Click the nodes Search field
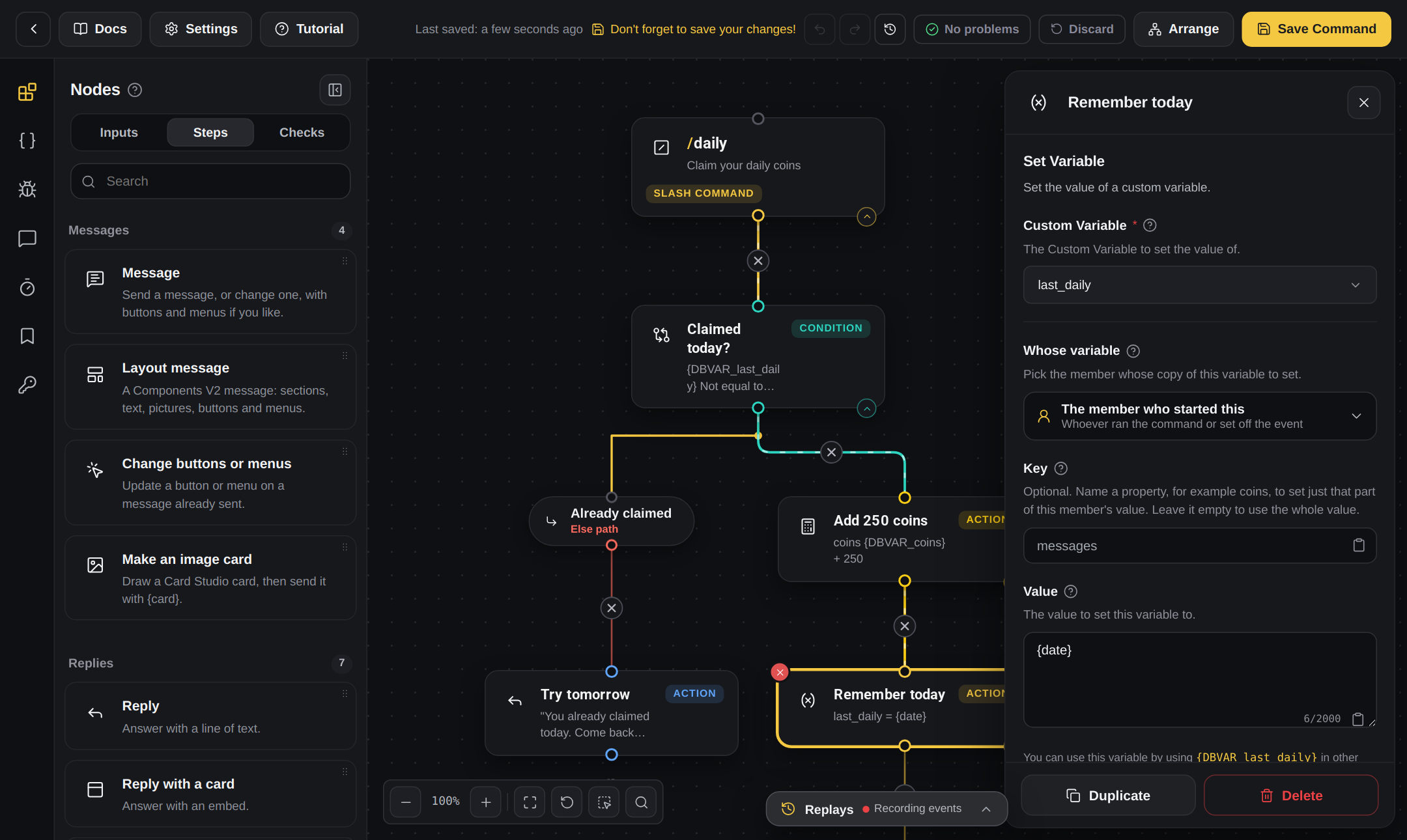Viewport: 1407px width, 840px height. point(210,181)
